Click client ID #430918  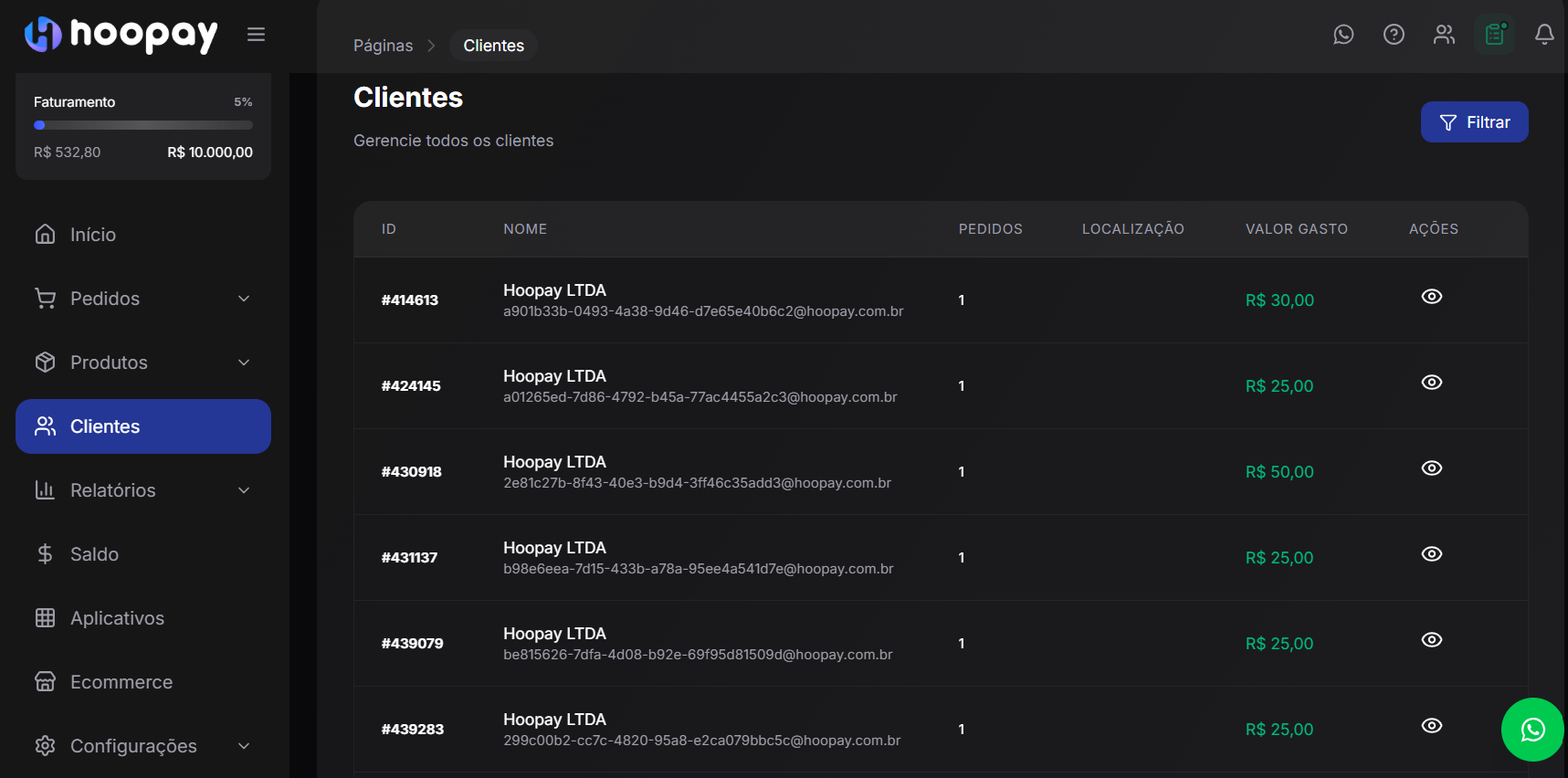tap(412, 472)
